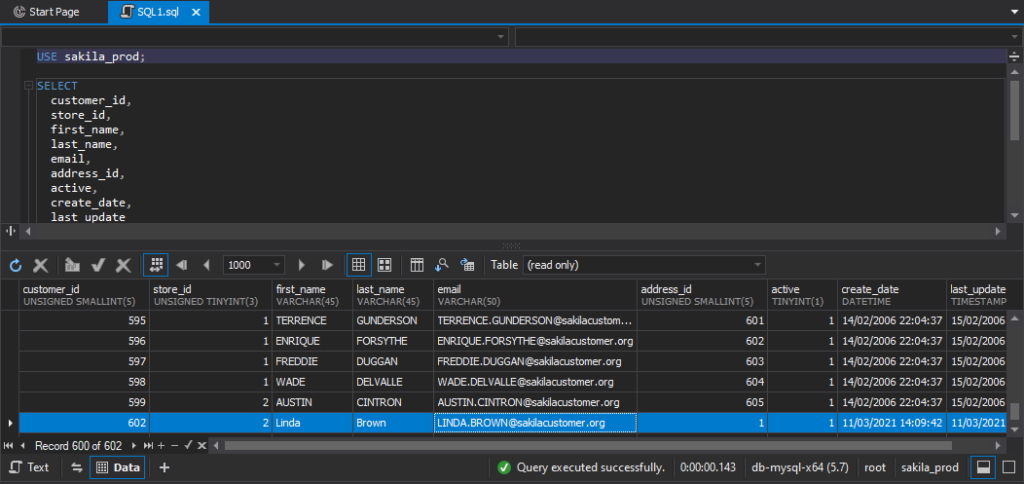Viewport: 1024px width, 484px height.
Task: Click the Cancel query icon beside Refresh
Action: pyautogui.click(x=41, y=265)
